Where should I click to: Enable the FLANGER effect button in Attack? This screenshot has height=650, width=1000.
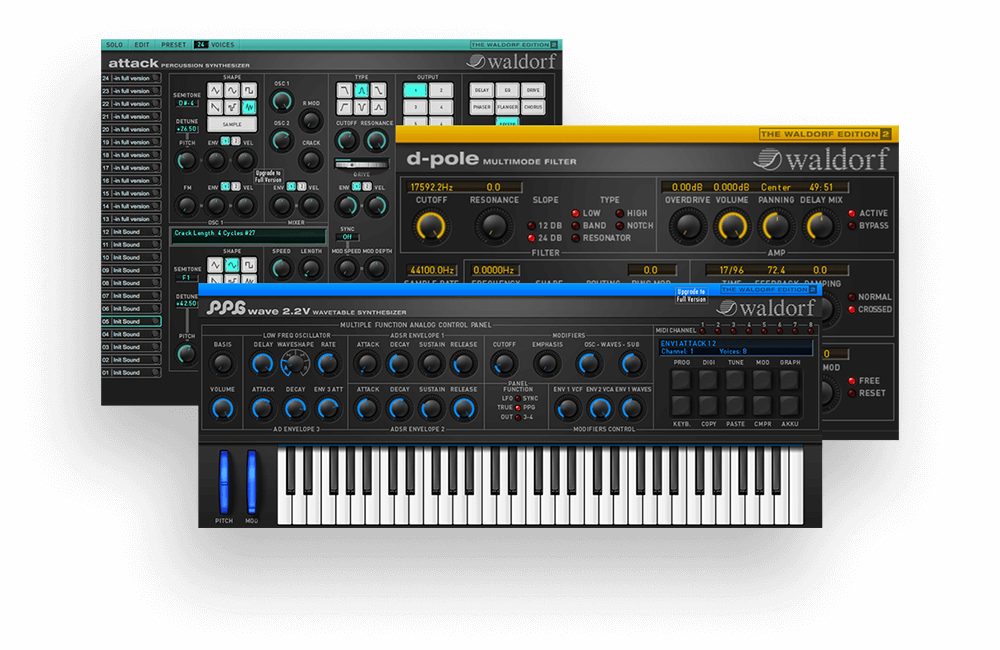tap(508, 107)
